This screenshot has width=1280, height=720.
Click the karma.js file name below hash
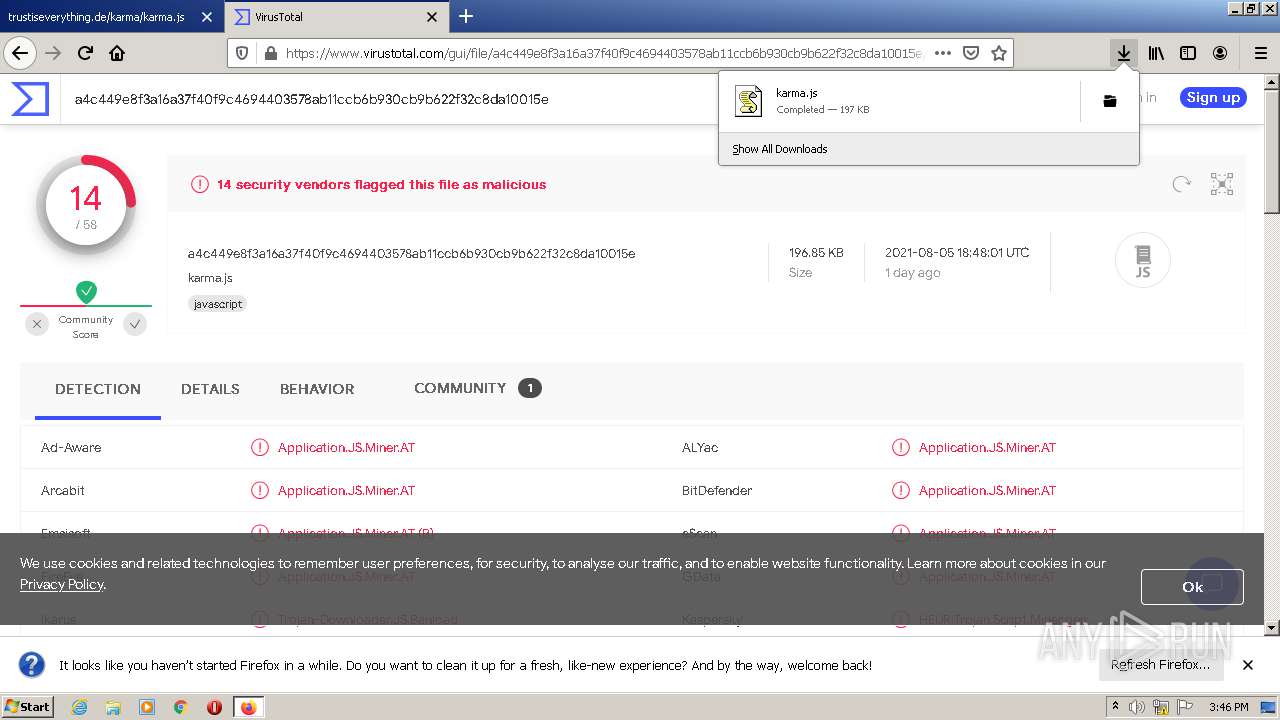point(210,278)
